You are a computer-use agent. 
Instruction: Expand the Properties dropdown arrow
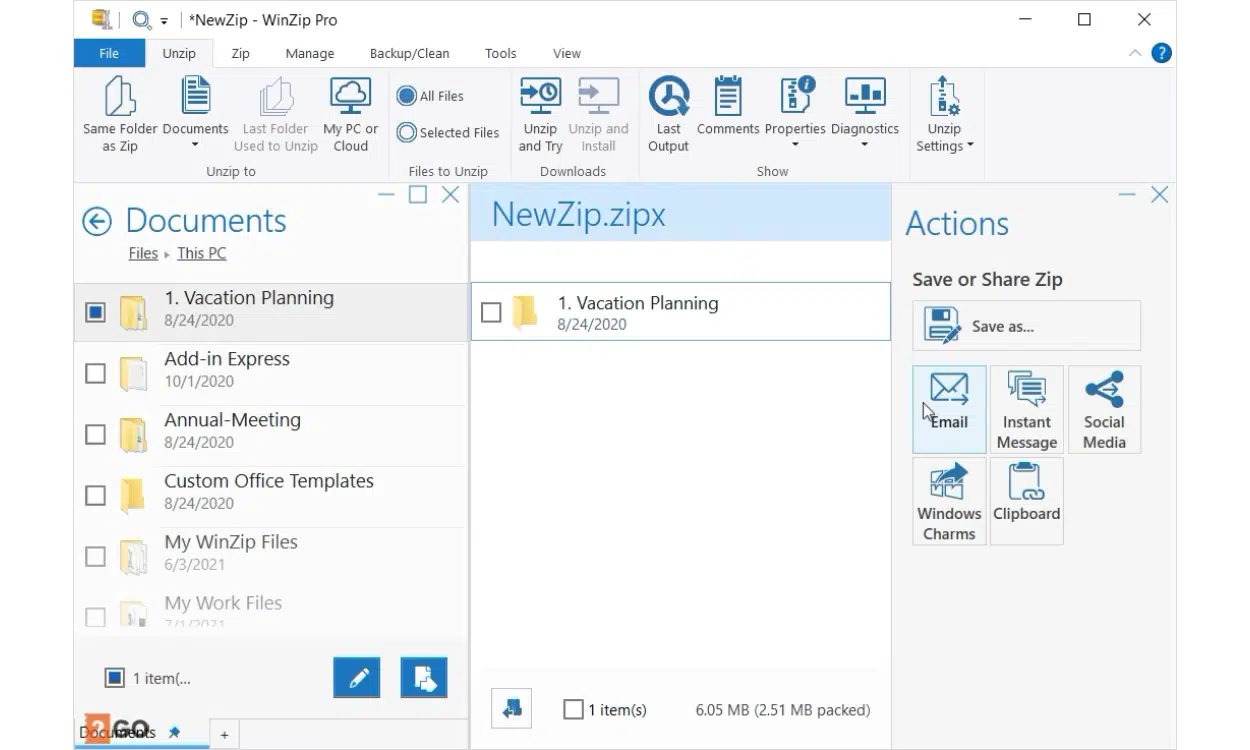pos(796,146)
